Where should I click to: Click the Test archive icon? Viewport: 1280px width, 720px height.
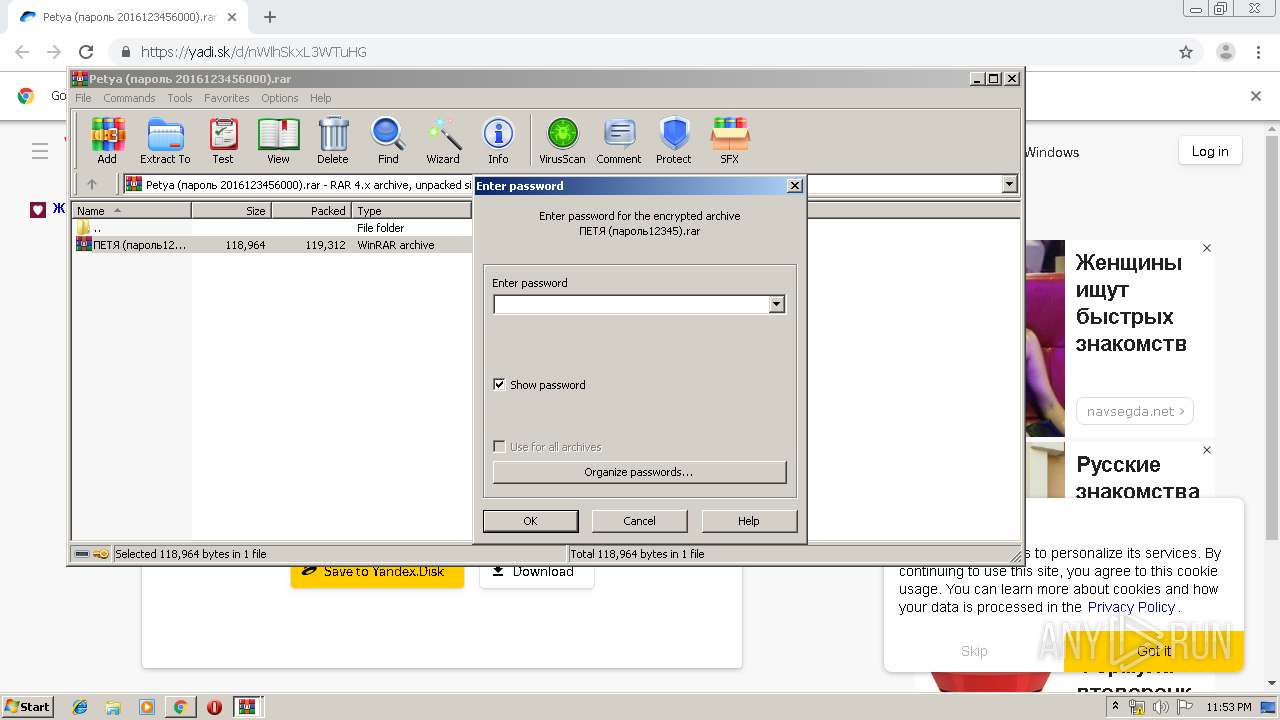[223, 140]
